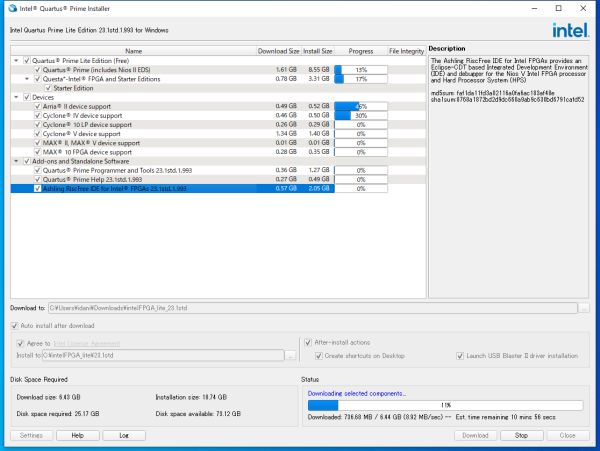Toggle Auto install after download checkbox
This screenshot has width=600, height=451.
click(x=15, y=326)
